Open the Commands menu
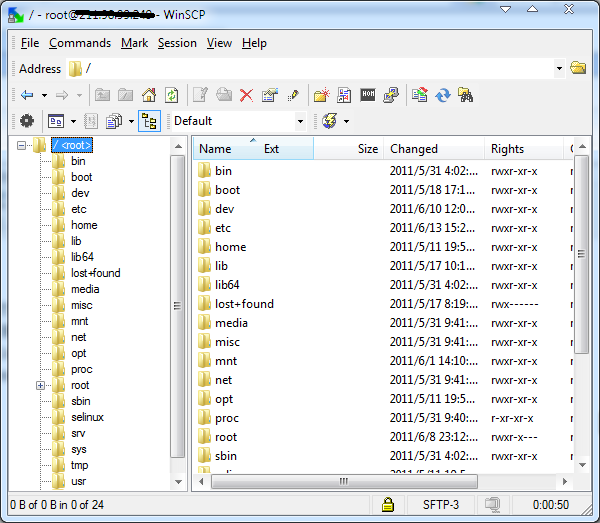Image resolution: width=600 pixels, height=523 pixels. pos(80,43)
